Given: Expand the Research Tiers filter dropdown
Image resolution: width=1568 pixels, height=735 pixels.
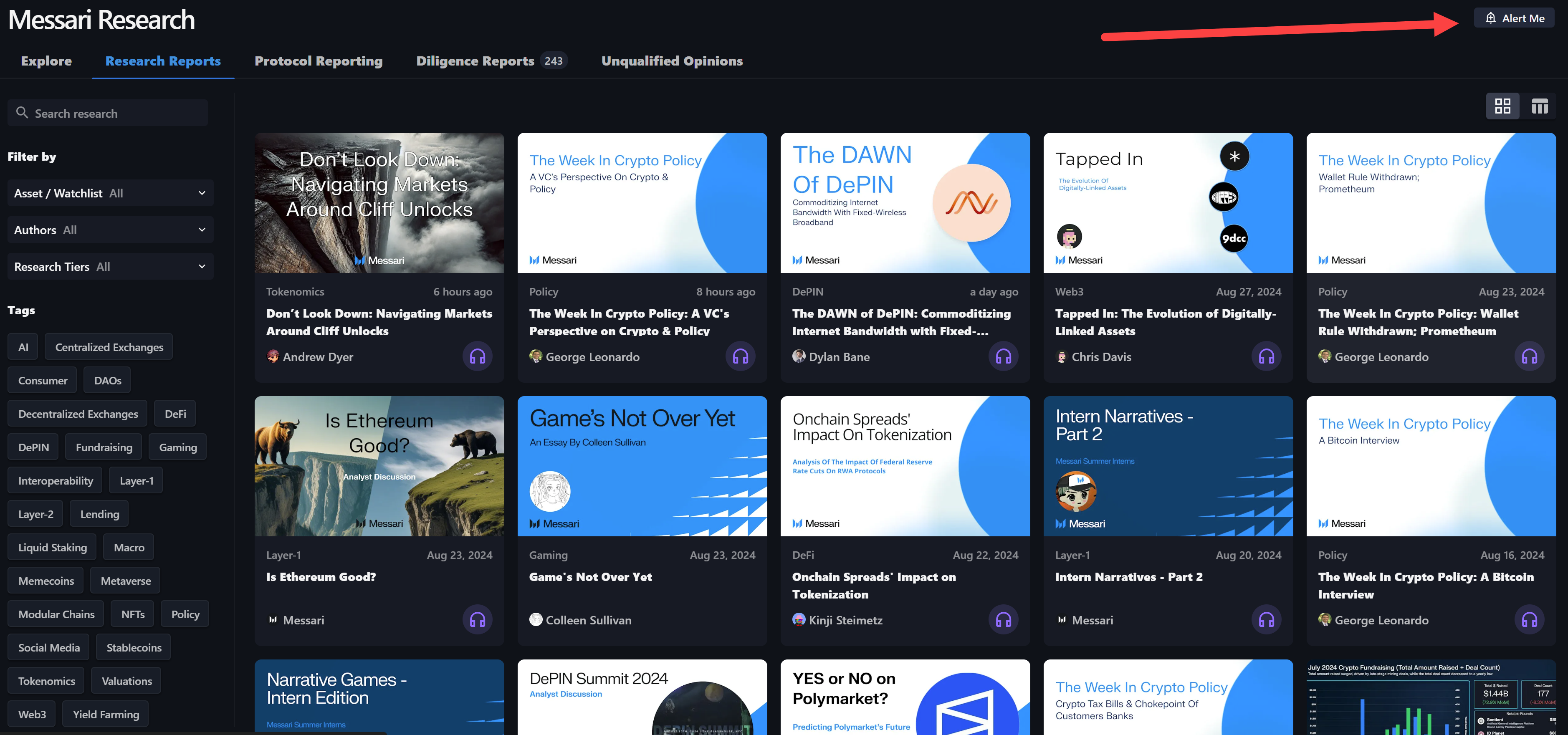Looking at the screenshot, I should [x=110, y=267].
